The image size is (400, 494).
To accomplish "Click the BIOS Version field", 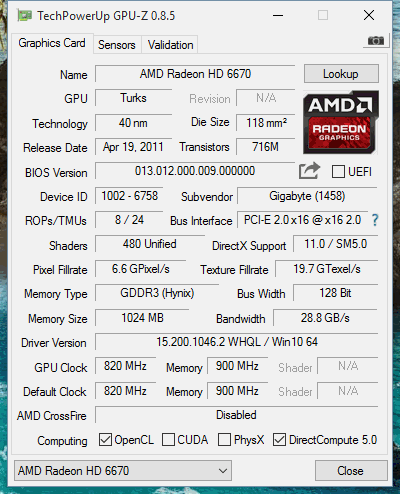I will (x=195, y=171).
